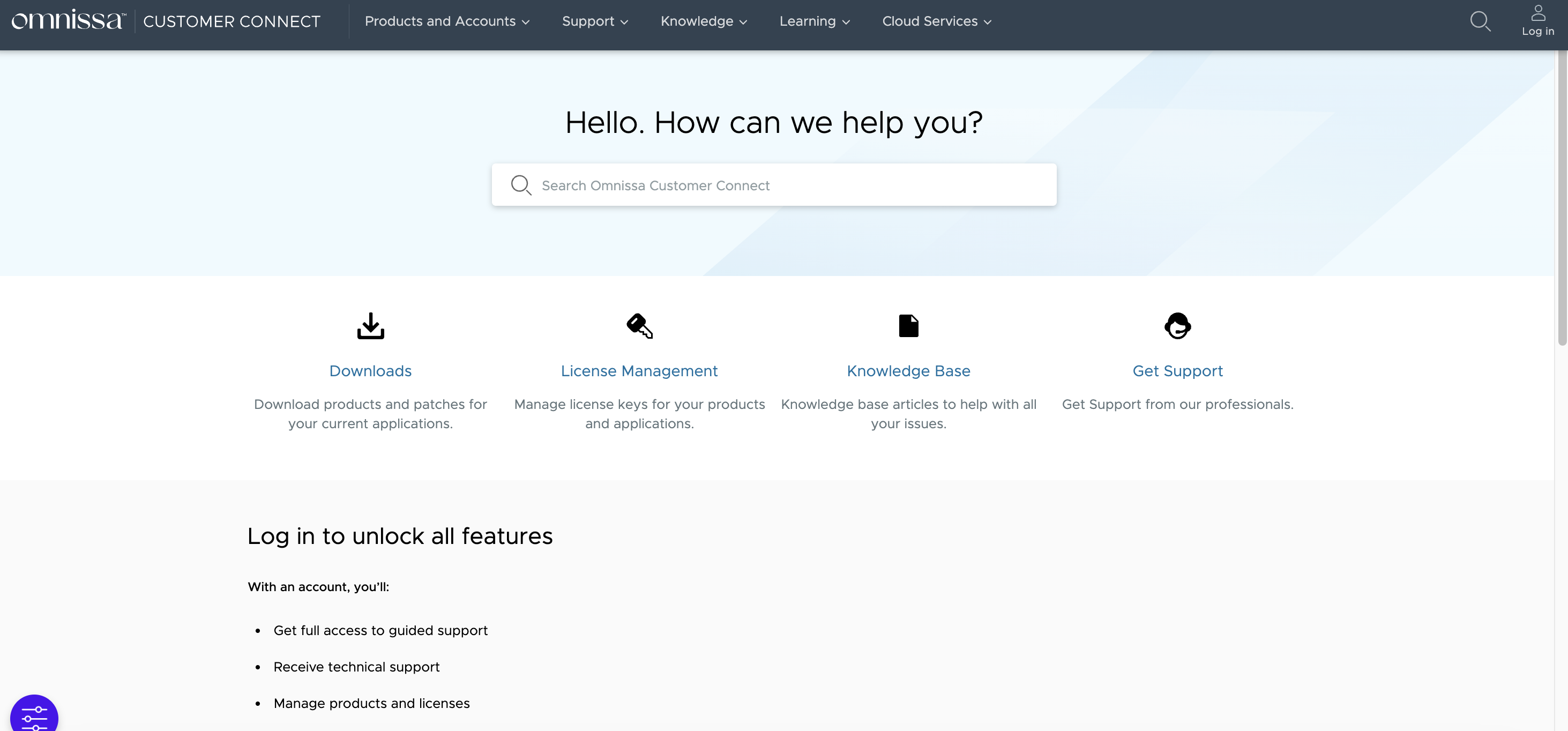Open the Cloud Services navigation menu
Image resolution: width=1568 pixels, height=731 pixels.
(936, 21)
